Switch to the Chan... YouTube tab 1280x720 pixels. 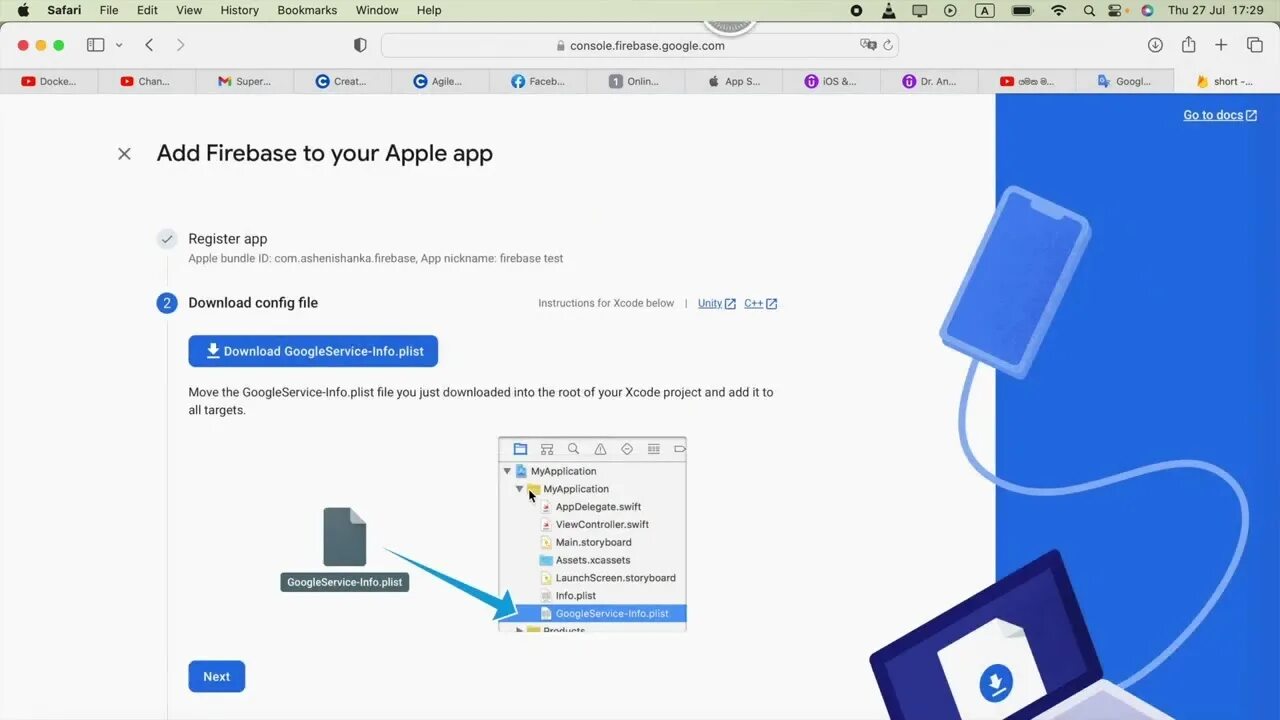click(147, 82)
